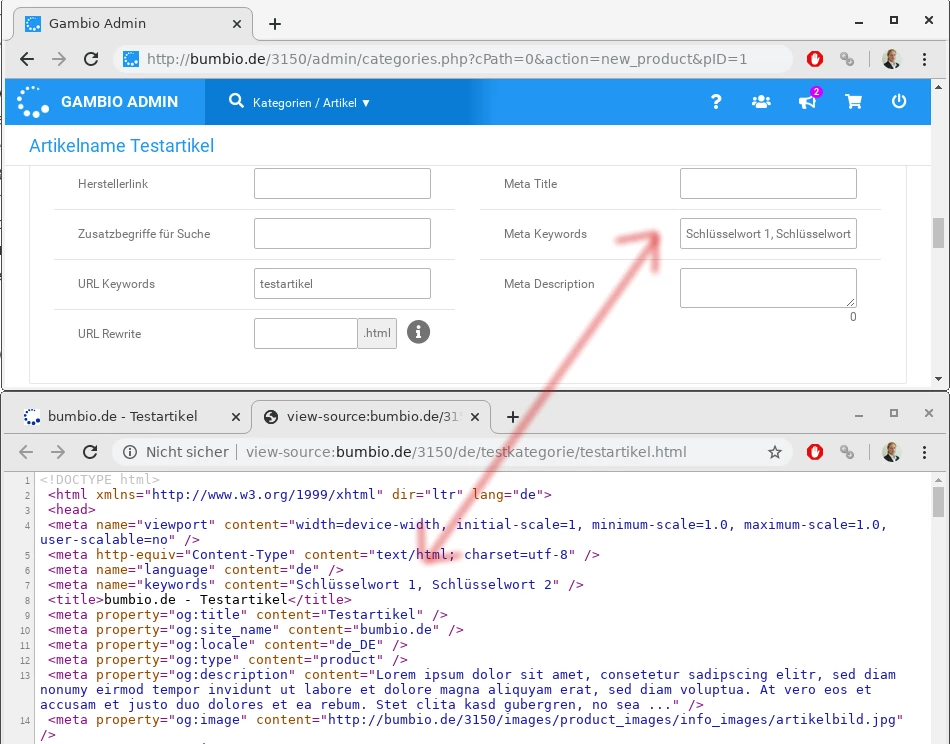Bookmark the page with the star icon

tap(775, 452)
